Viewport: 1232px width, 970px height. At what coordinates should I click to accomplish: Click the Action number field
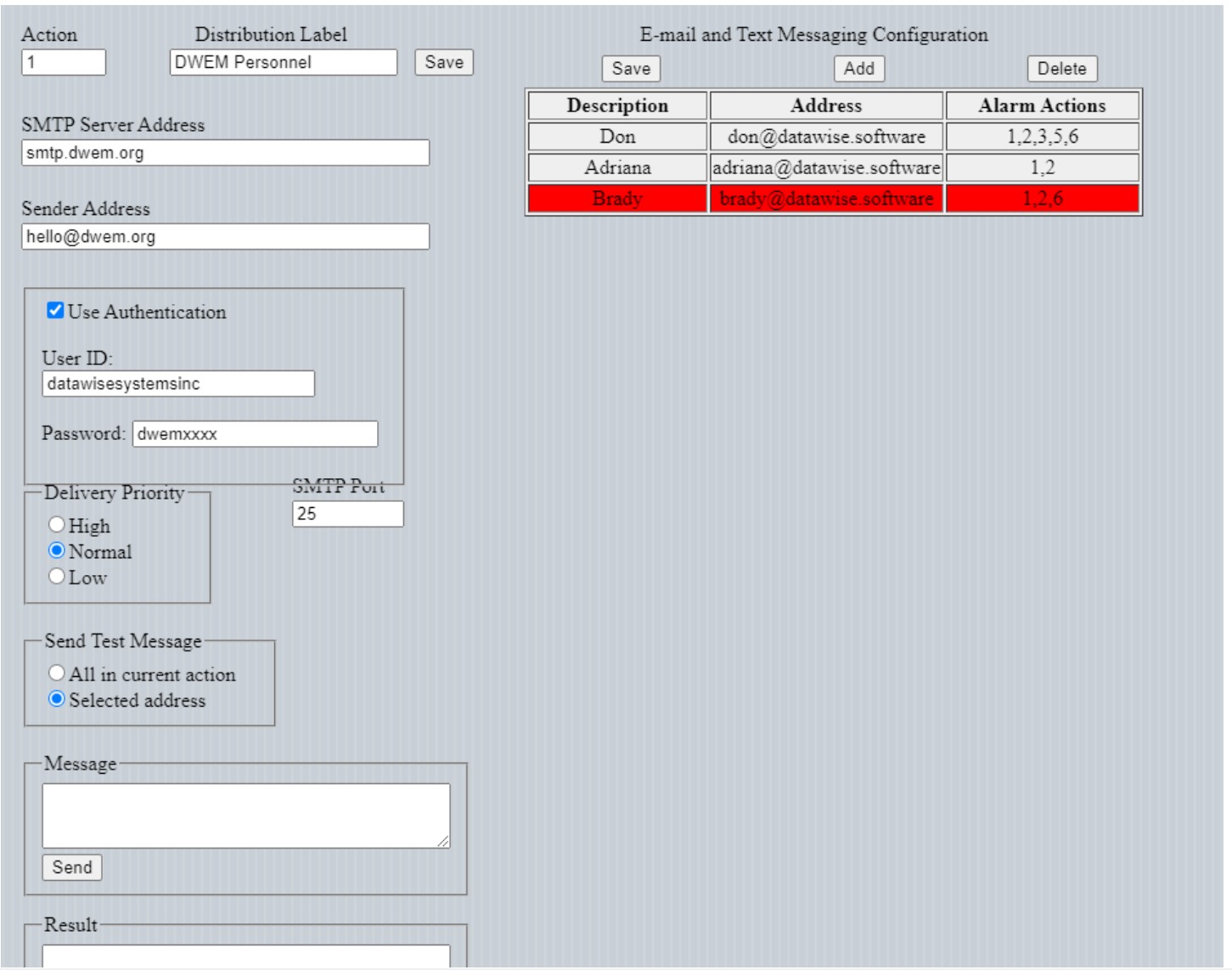pyautogui.click(x=64, y=62)
